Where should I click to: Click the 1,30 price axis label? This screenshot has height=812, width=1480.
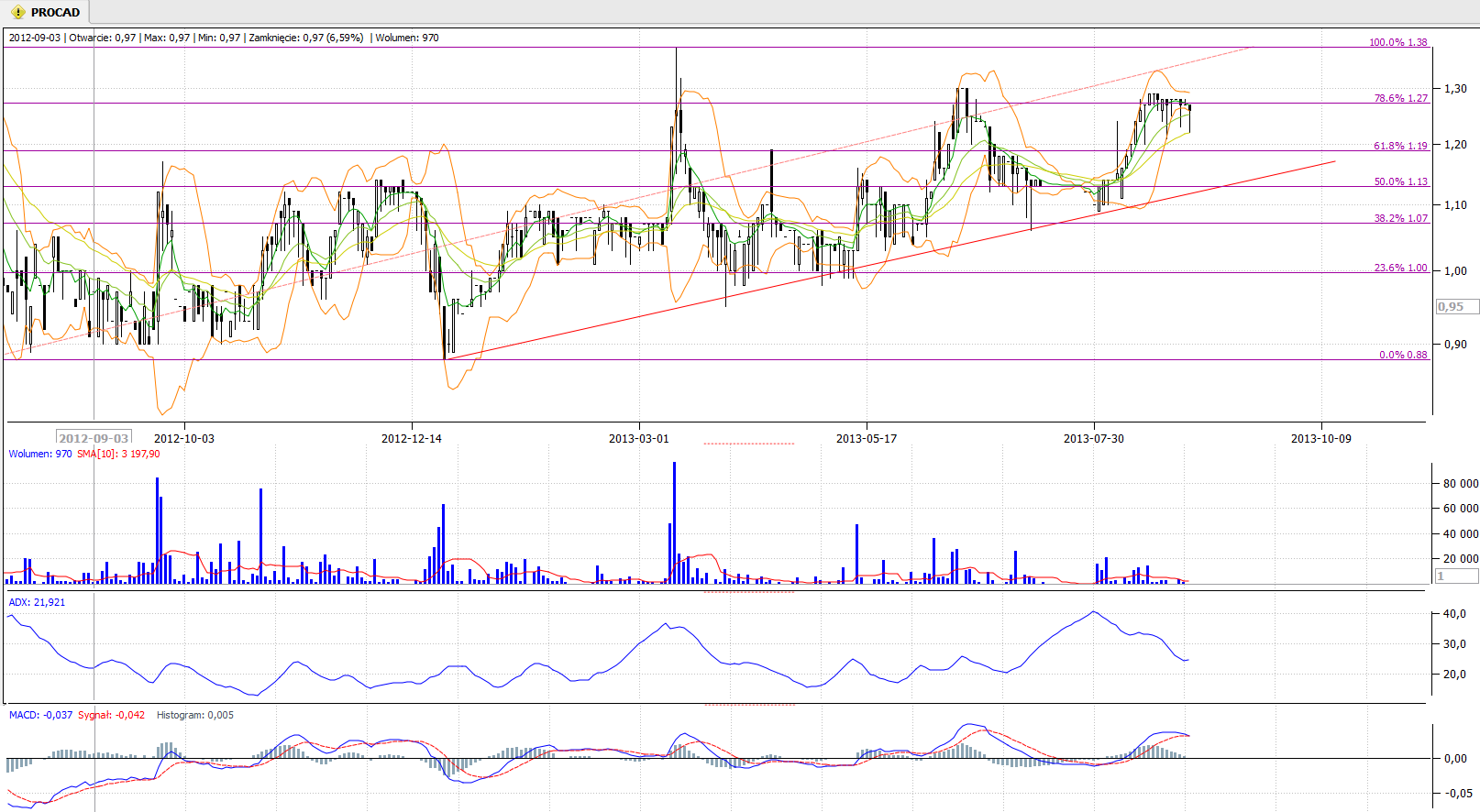coord(1455,89)
